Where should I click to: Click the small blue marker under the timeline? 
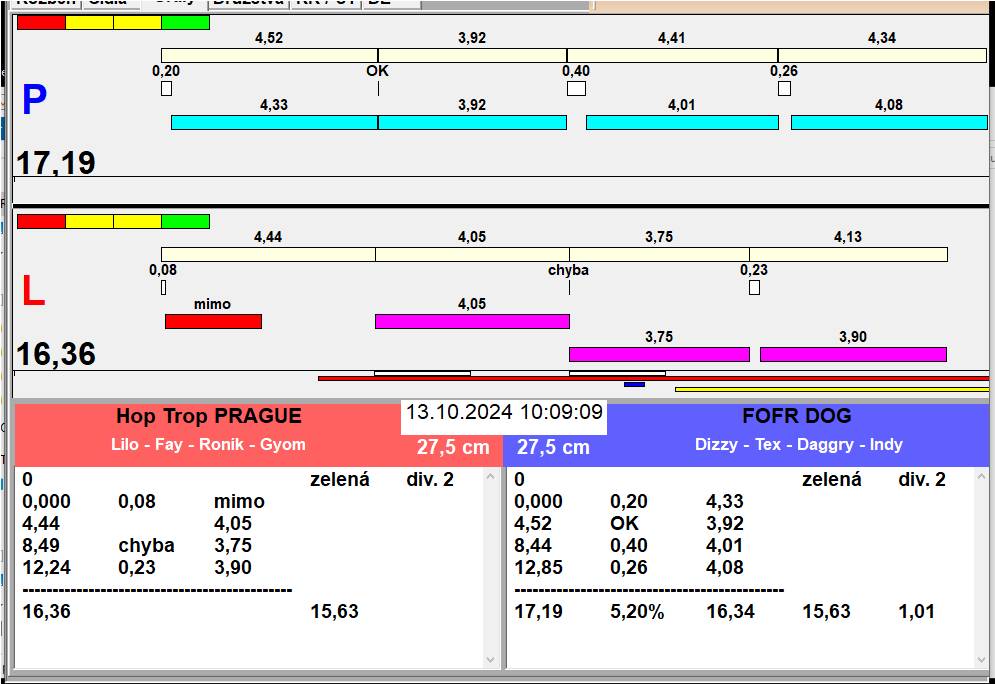[635, 385]
